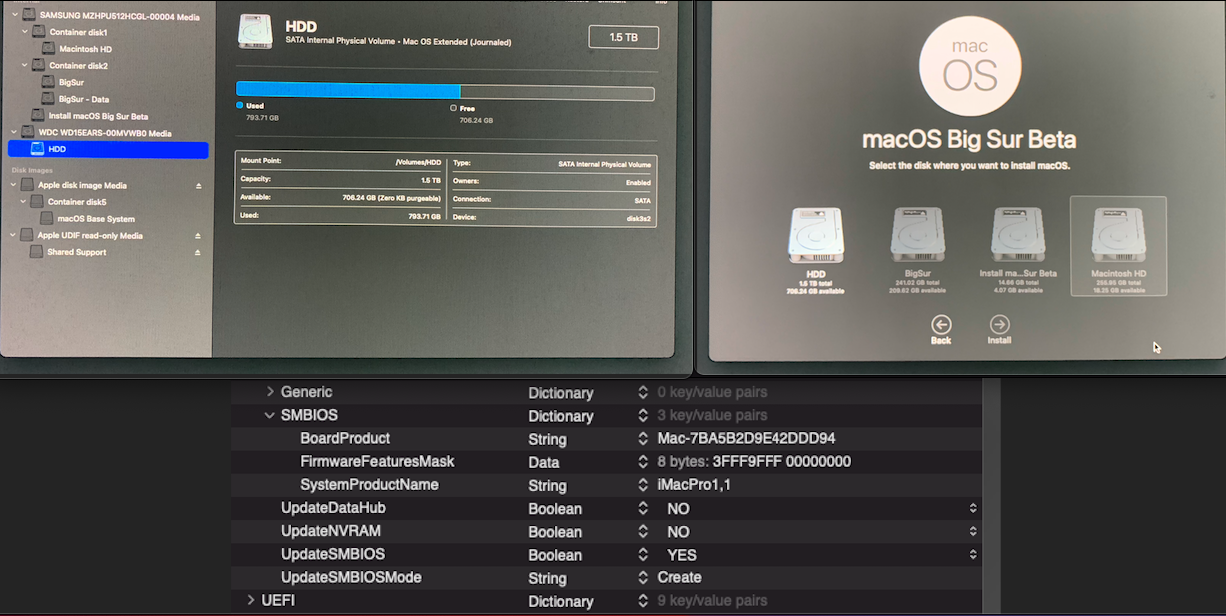Click the blue used-space portion of the usage bar
This screenshot has width=1226, height=616.
348,91
